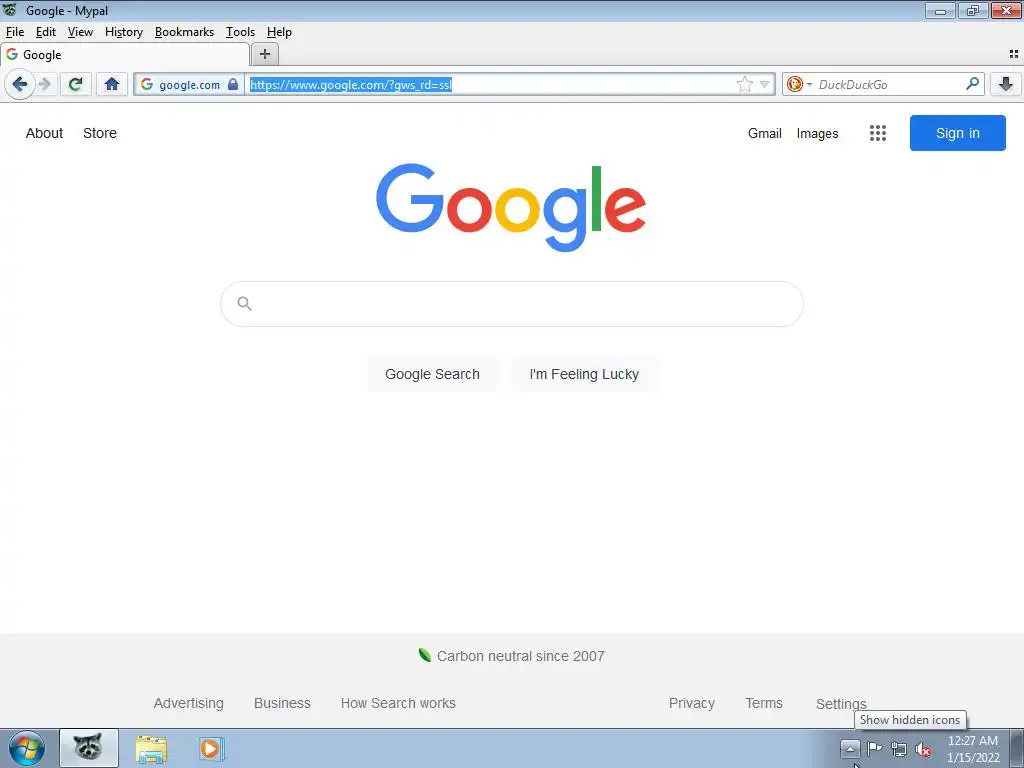Image resolution: width=1024 pixels, height=768 pixels.
Task: Click the padlock site security icon
Action: (x=233, y=84)
